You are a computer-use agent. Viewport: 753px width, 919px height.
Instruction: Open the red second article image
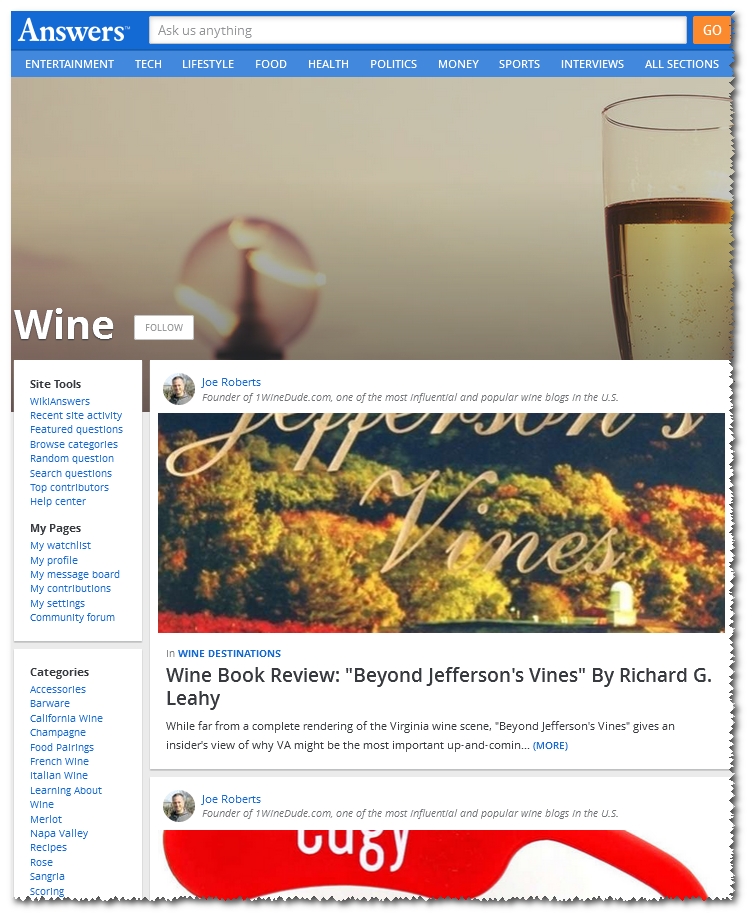[x=441, y=864]
